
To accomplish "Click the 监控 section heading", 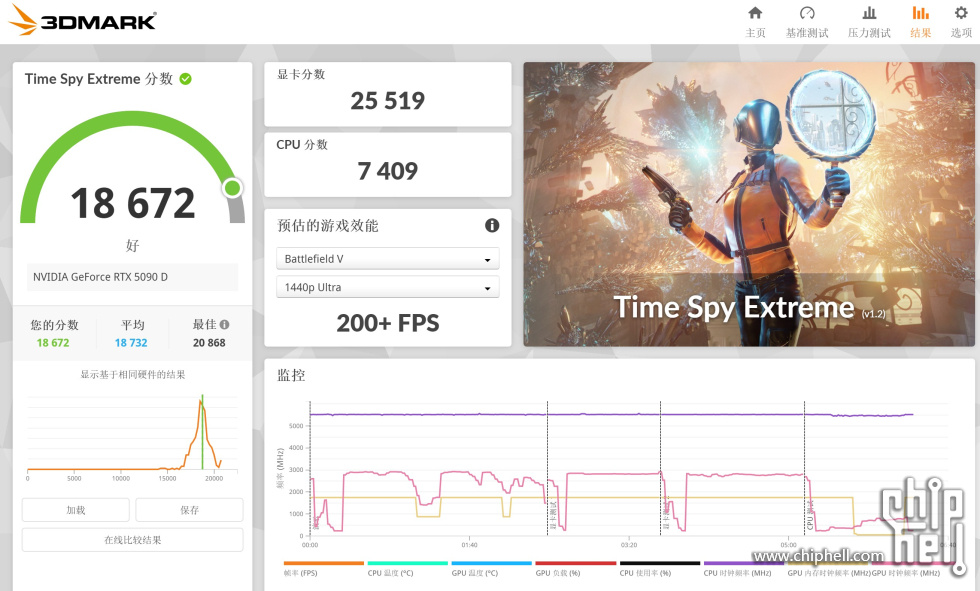I will [x=291, y=375].
